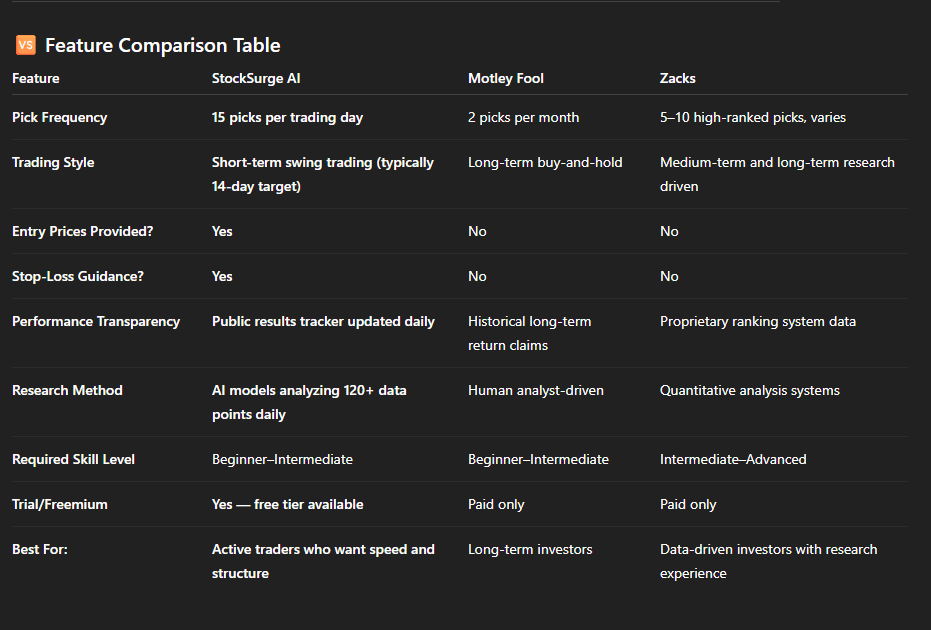This screenshot has height=630, width=931.
Task: Click "Public results tracker updated daily" text
Action: tap(323, 321)
